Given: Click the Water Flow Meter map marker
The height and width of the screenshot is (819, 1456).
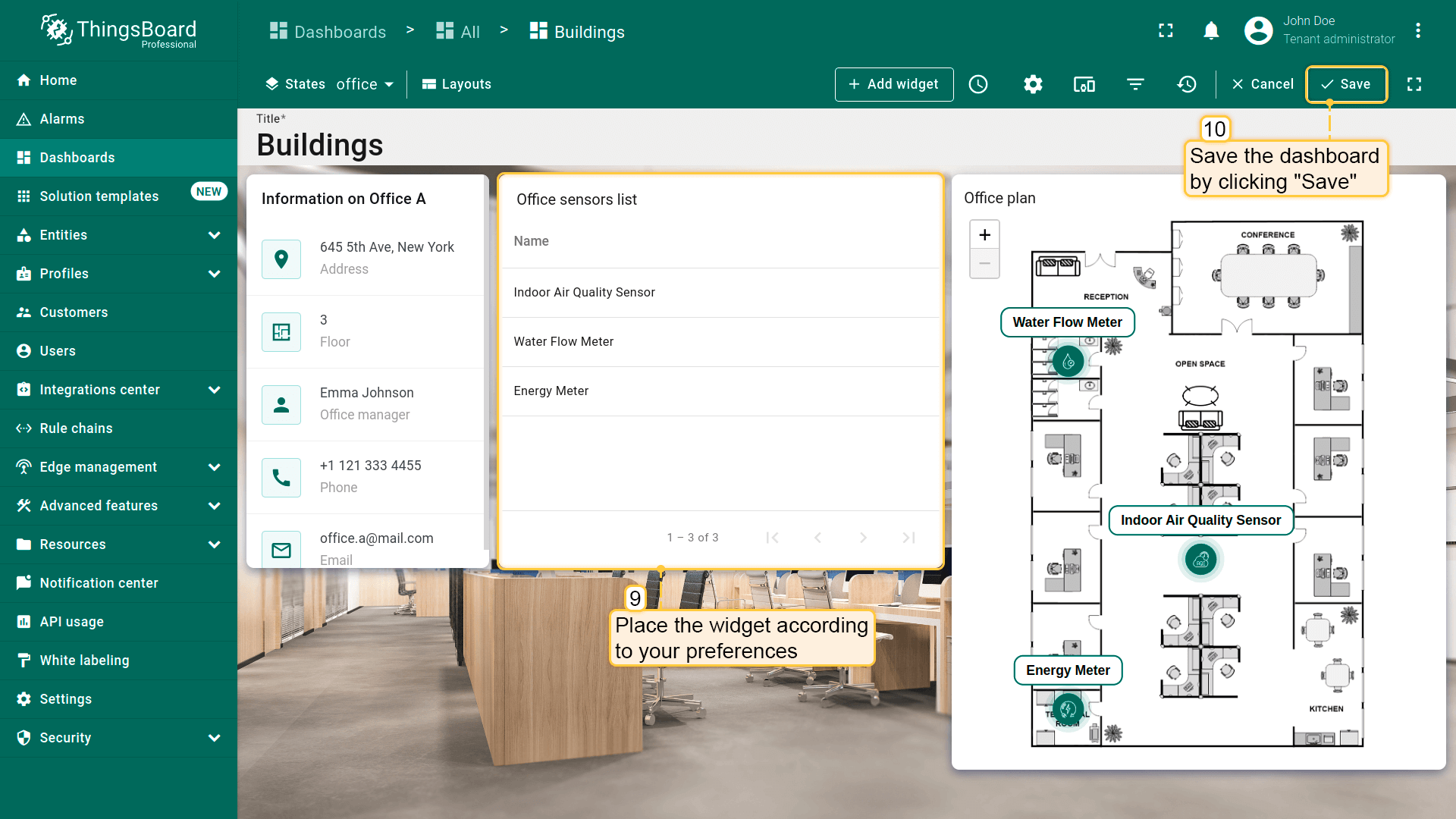Looking at the screenshot, I should coord(1068,362).
